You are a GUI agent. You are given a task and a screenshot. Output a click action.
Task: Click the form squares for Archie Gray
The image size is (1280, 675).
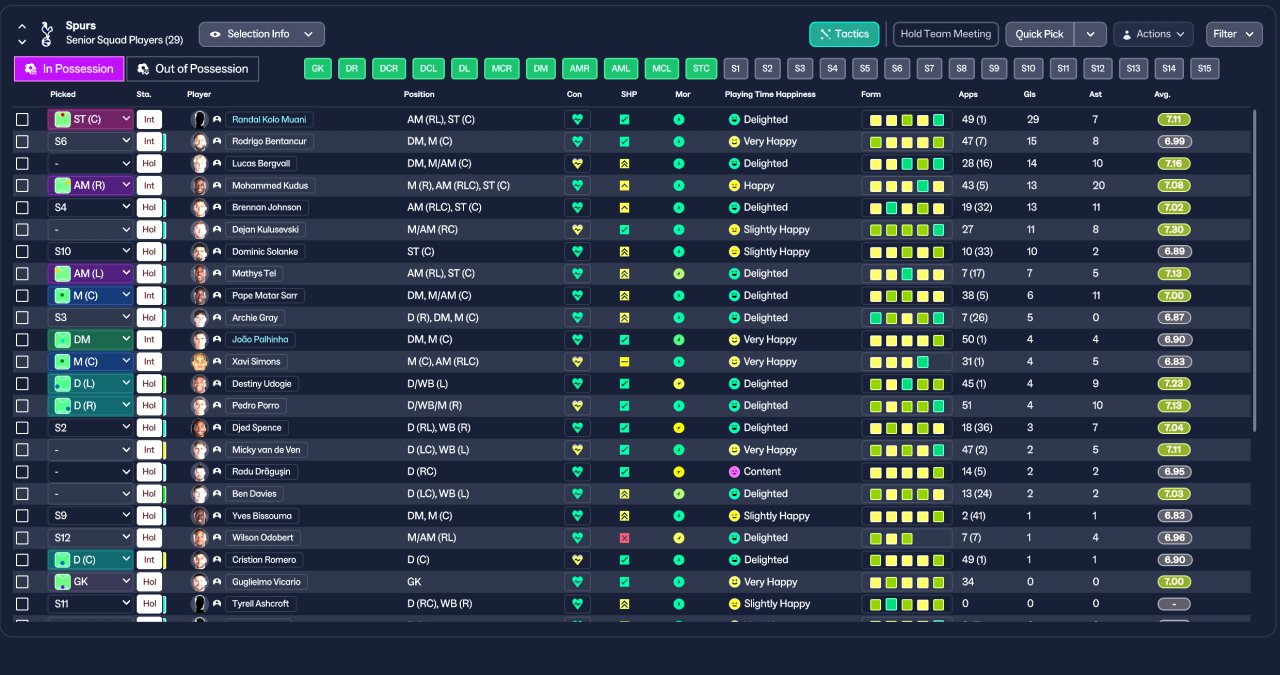pos(907,318)
